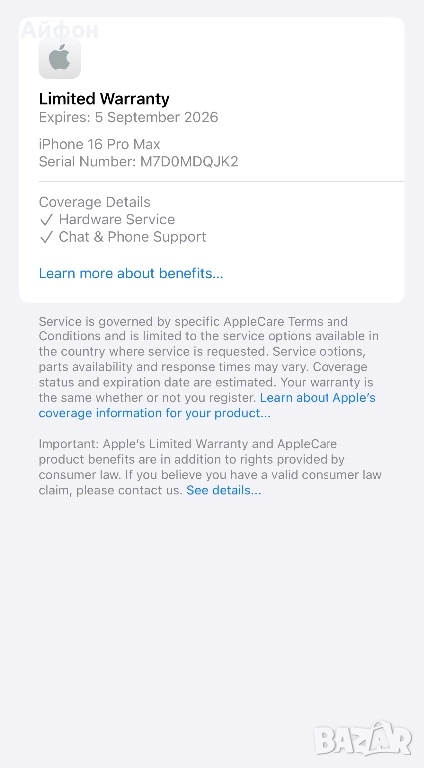The height and width of the screenshot is (768, 424).
Task: Tap the serial number M7D0MDQJK2
Action: coord(189,162)
